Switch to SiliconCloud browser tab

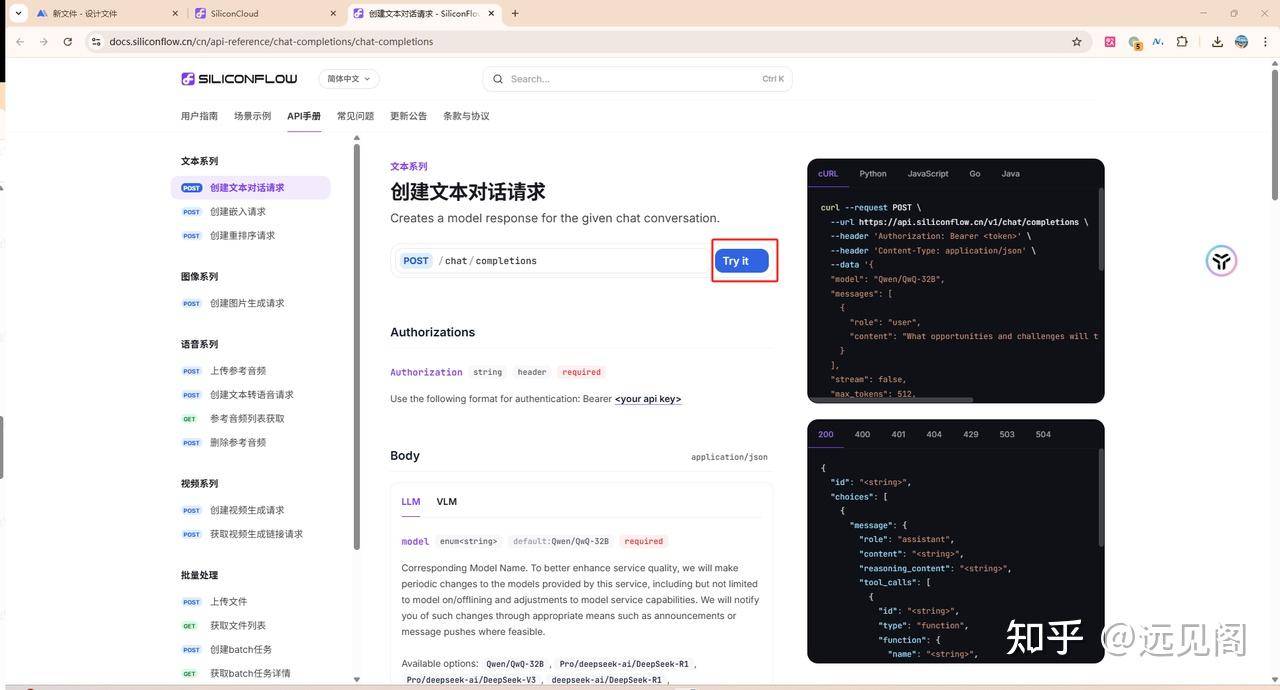[x=265, y=14]
